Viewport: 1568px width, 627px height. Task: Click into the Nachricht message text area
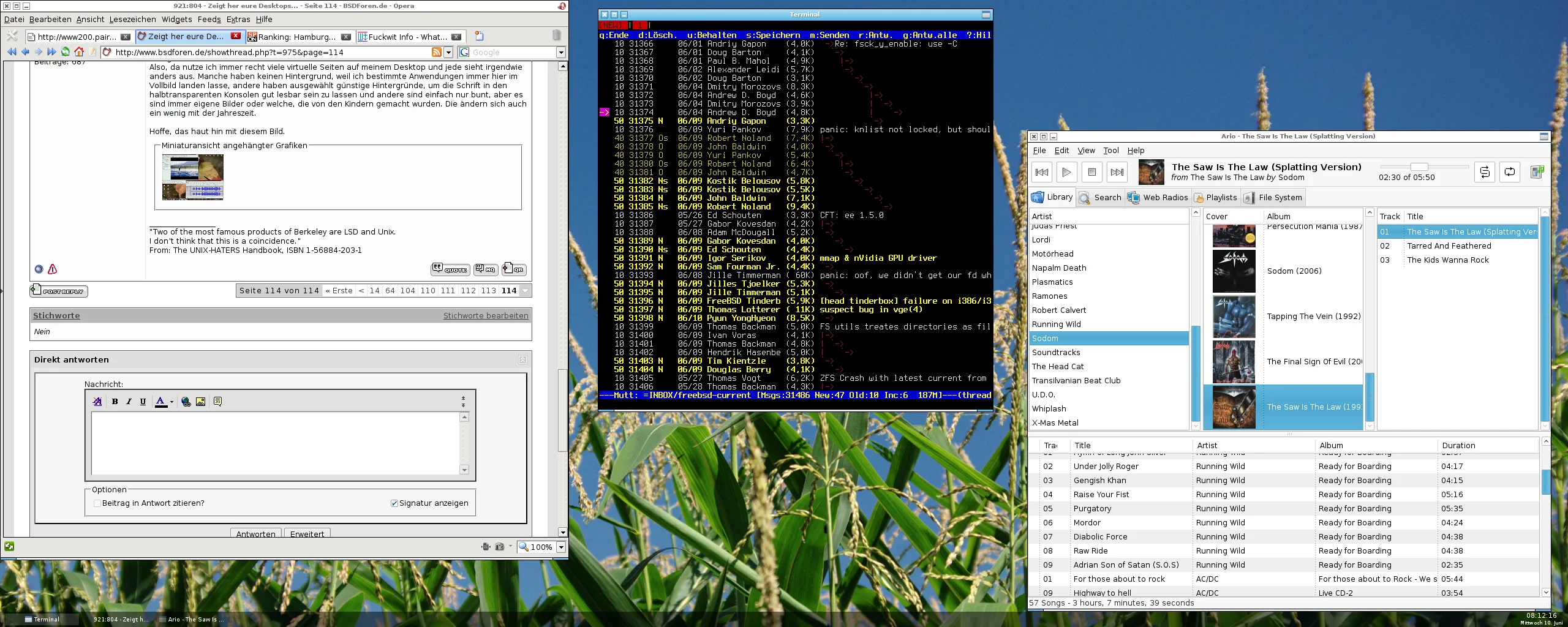(276, 443)
